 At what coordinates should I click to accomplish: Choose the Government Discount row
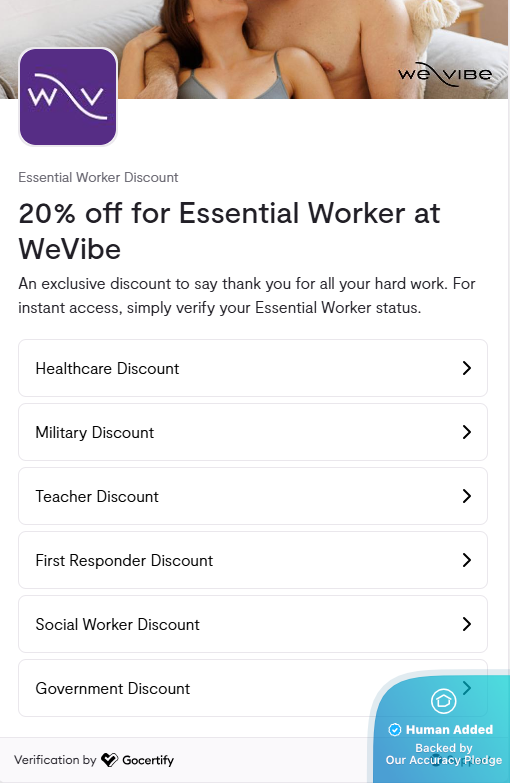pyautogui.click(x=253, y=688)
